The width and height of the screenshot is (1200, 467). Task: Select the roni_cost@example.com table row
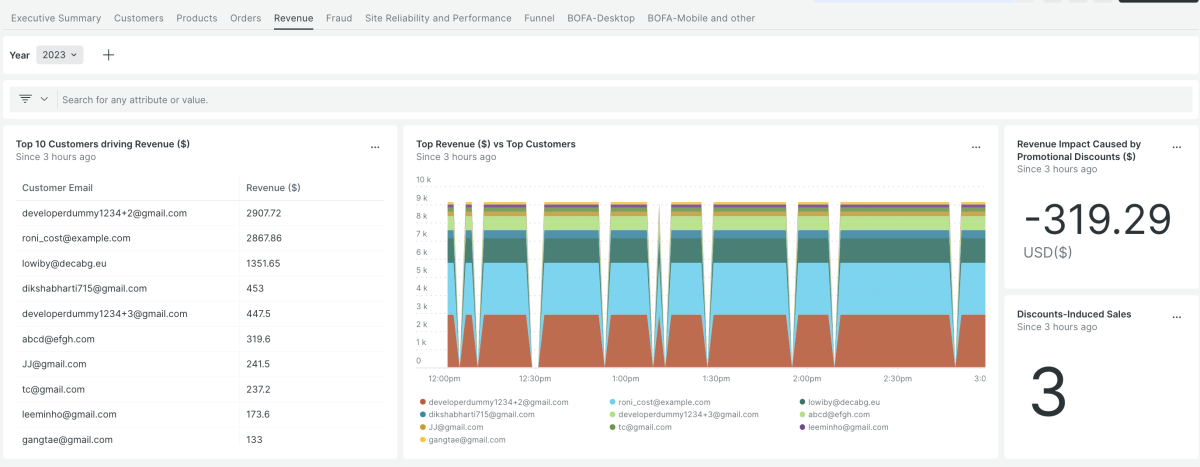pos(76,238)
